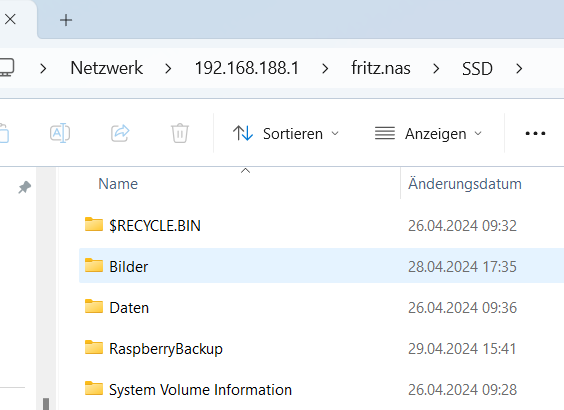Viewport: 564px width, 410px height.
Task: Select the RaspberryBackup folder name
Action: [x=166, y=349]
